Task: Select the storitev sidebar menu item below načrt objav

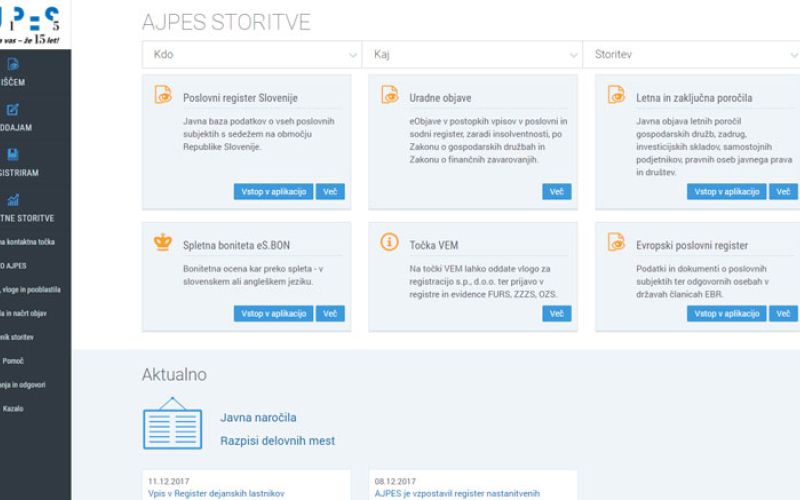Action: (17, 337)
